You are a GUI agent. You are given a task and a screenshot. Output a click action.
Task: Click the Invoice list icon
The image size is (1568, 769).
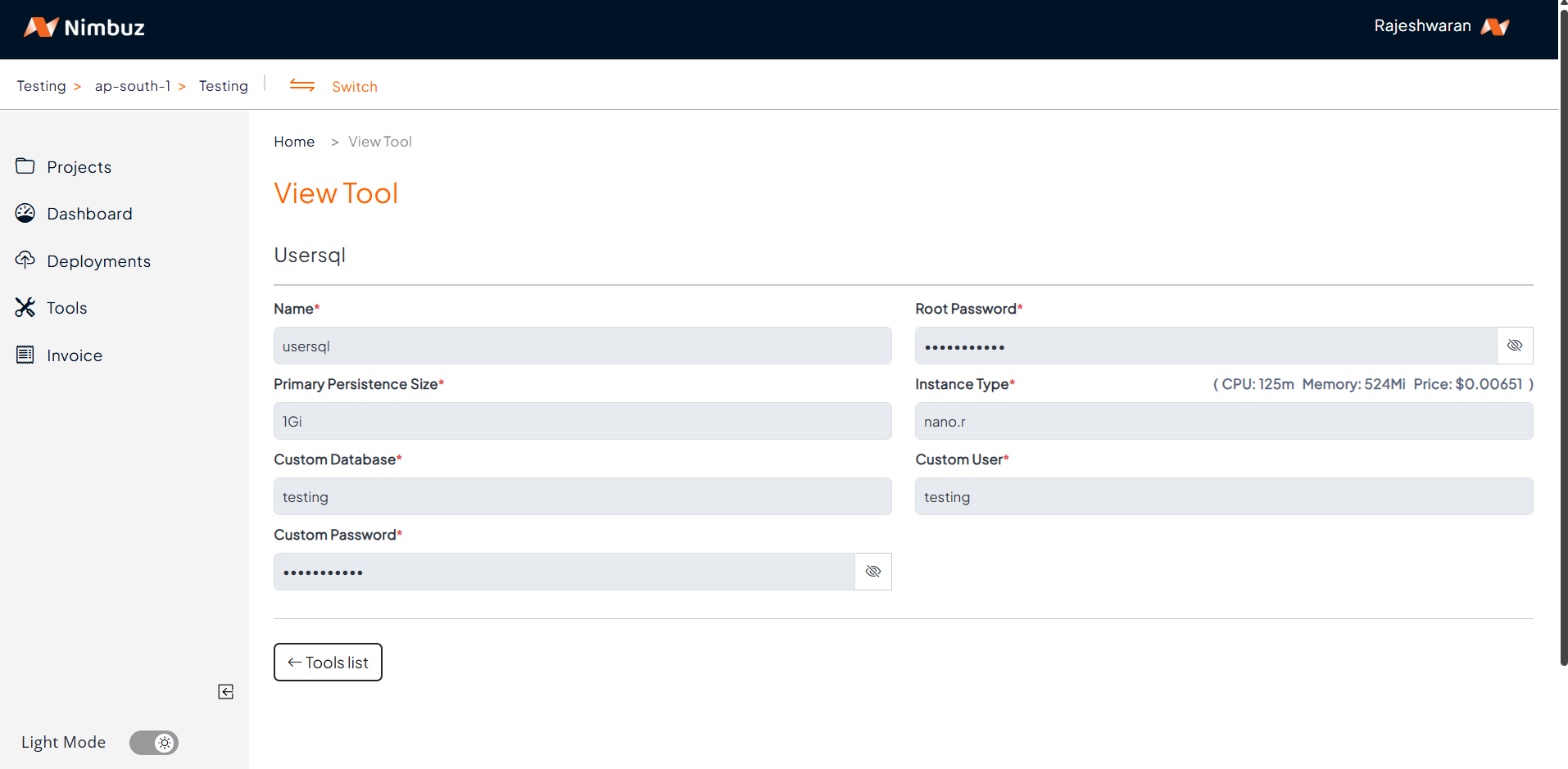[25, 355]
